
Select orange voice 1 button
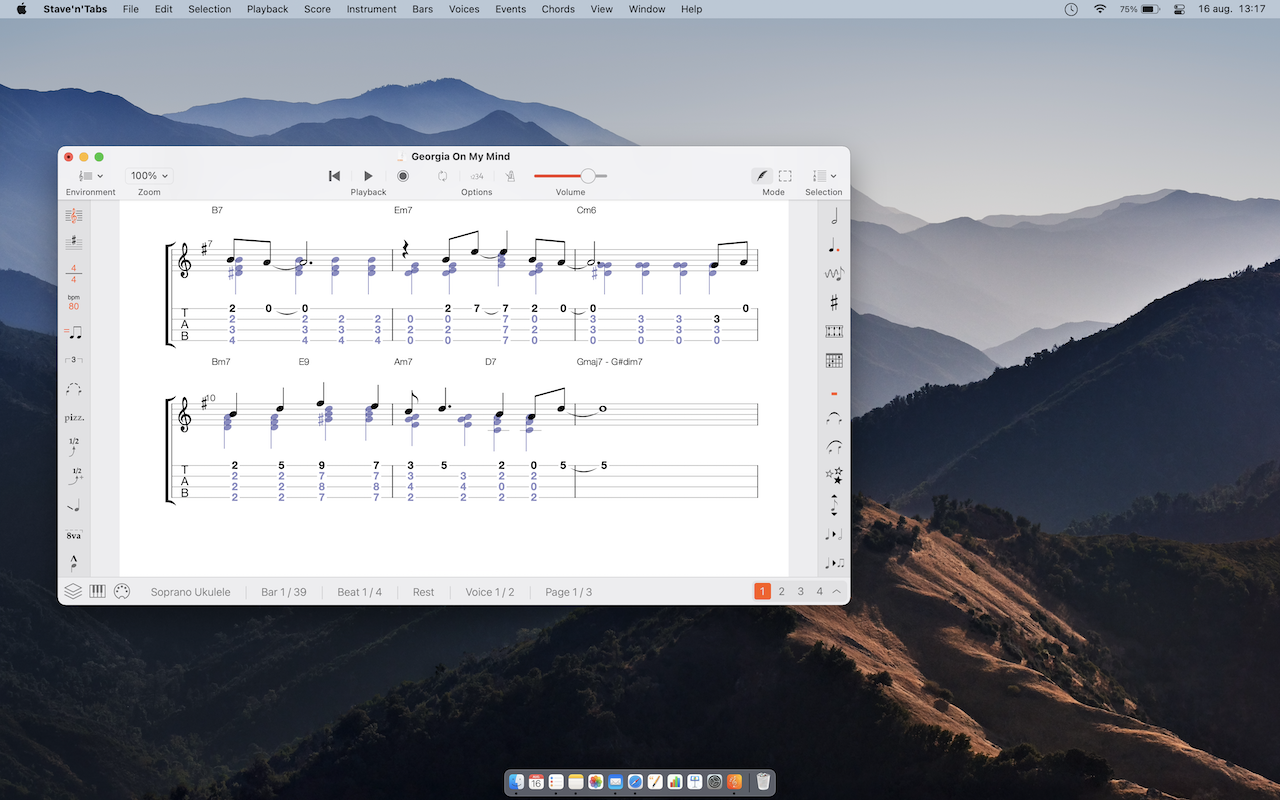click(x=762, y=592)
